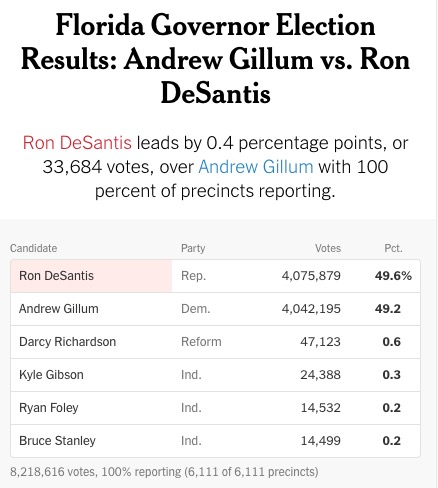Screen dimensions: 438x488
Task: Click the 4,042,195 vote count
Action: tap(311, 309)
